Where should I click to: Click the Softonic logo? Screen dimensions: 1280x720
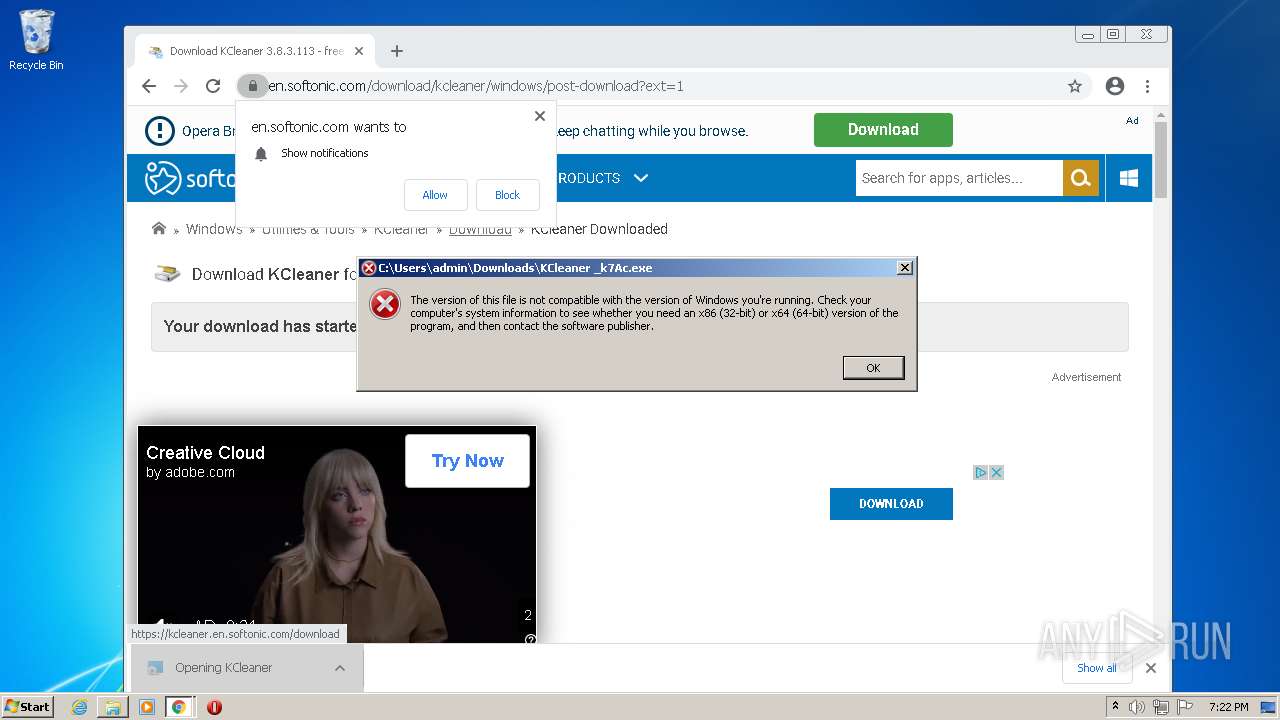(190, 178)
